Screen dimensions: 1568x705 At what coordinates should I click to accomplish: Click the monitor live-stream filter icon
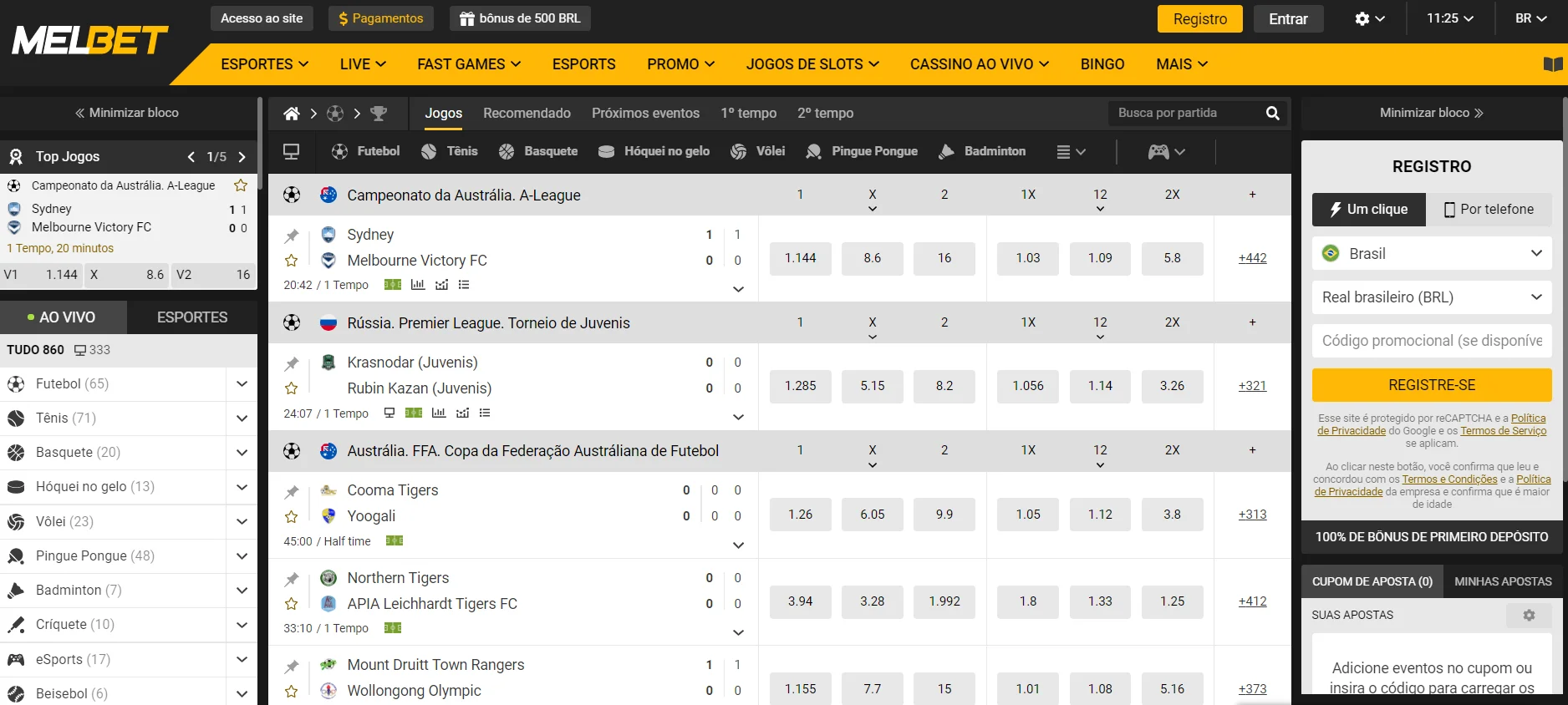[x=292, y=152]
